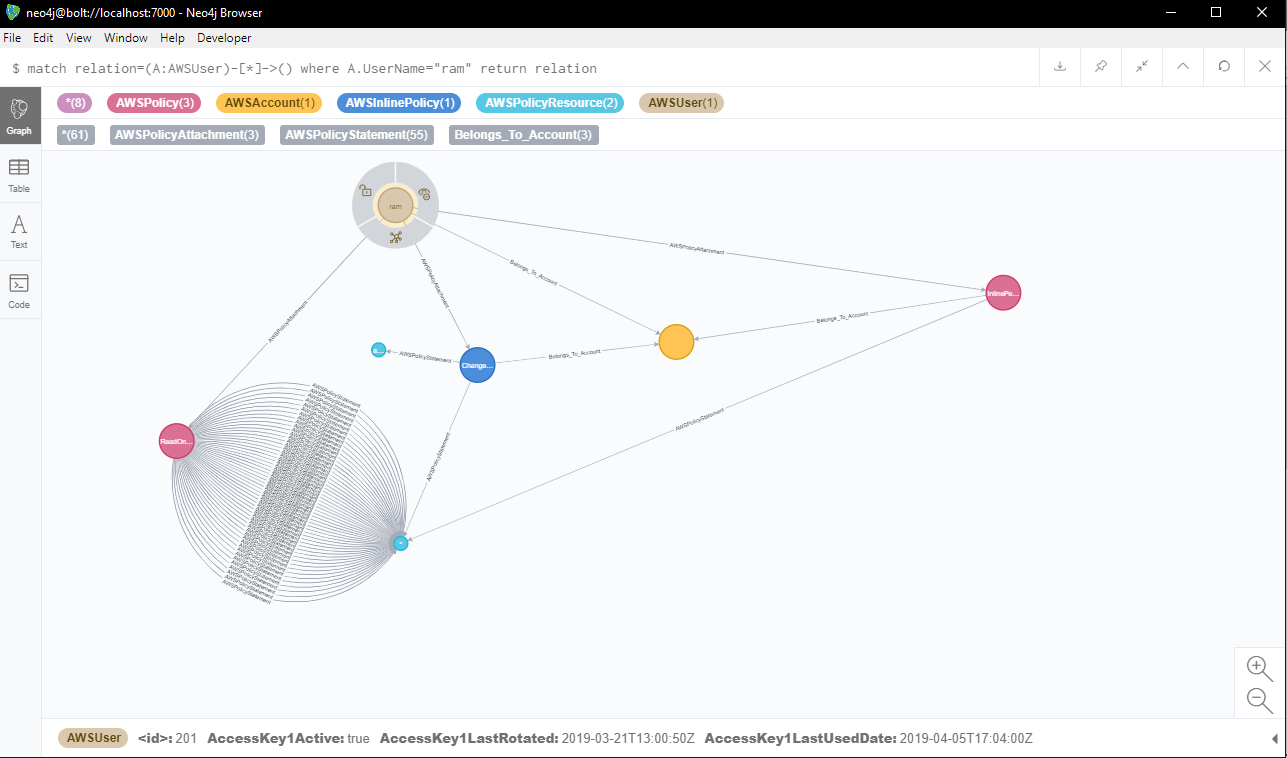
Task: Select the AWSUser(1) node label
Action: click(x=682, y=103)
